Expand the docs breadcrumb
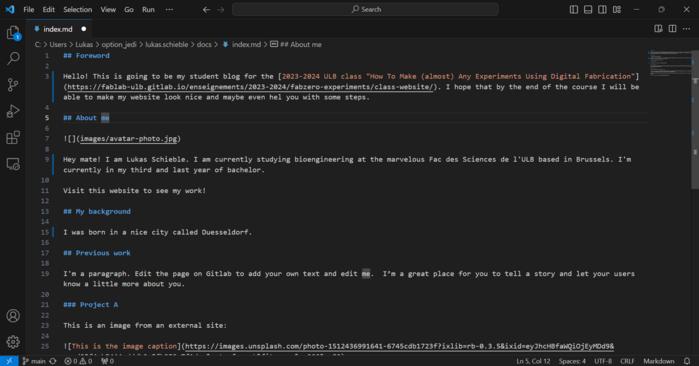Screen dimensions: 699x366 click(x=204, y=45)
